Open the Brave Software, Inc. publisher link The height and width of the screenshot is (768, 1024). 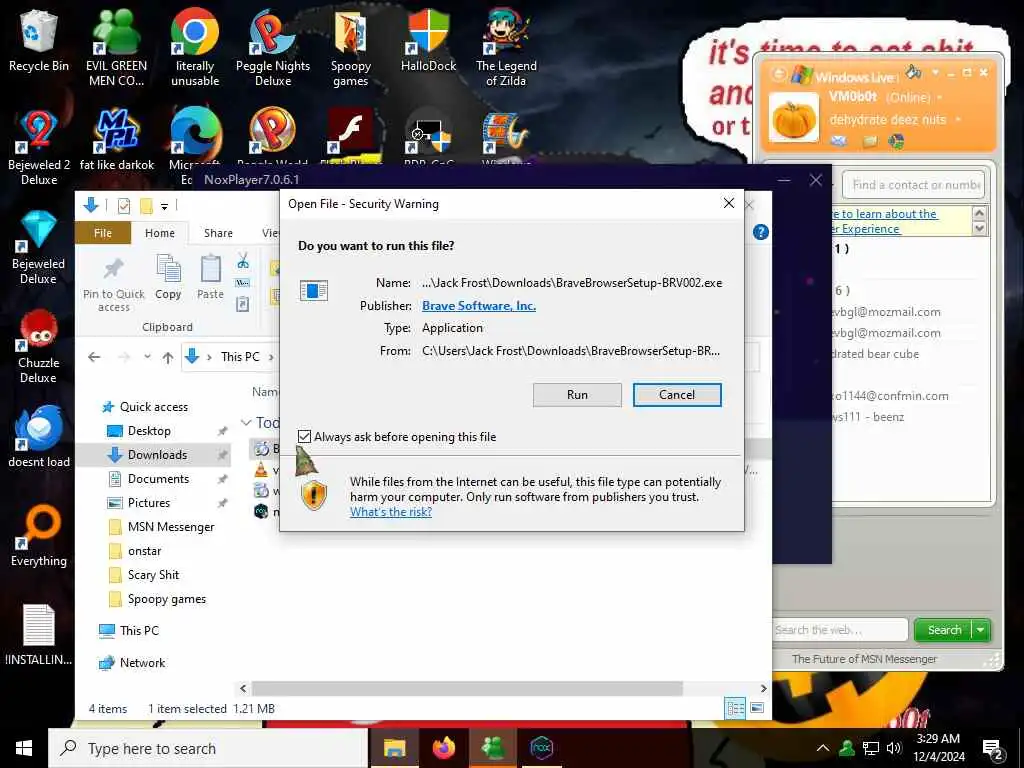[479, 306]
